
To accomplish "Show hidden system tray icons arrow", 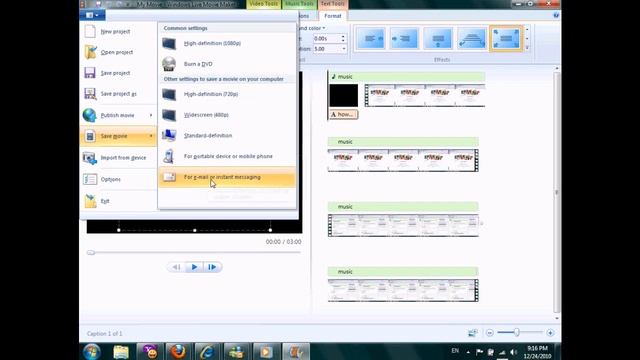I will (x=468, y=352).
